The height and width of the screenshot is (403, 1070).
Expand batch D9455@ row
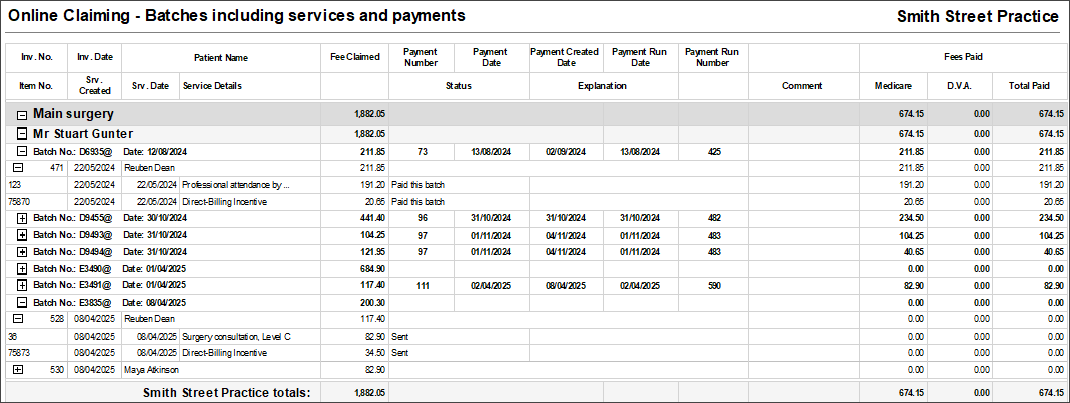pos(22,218)
